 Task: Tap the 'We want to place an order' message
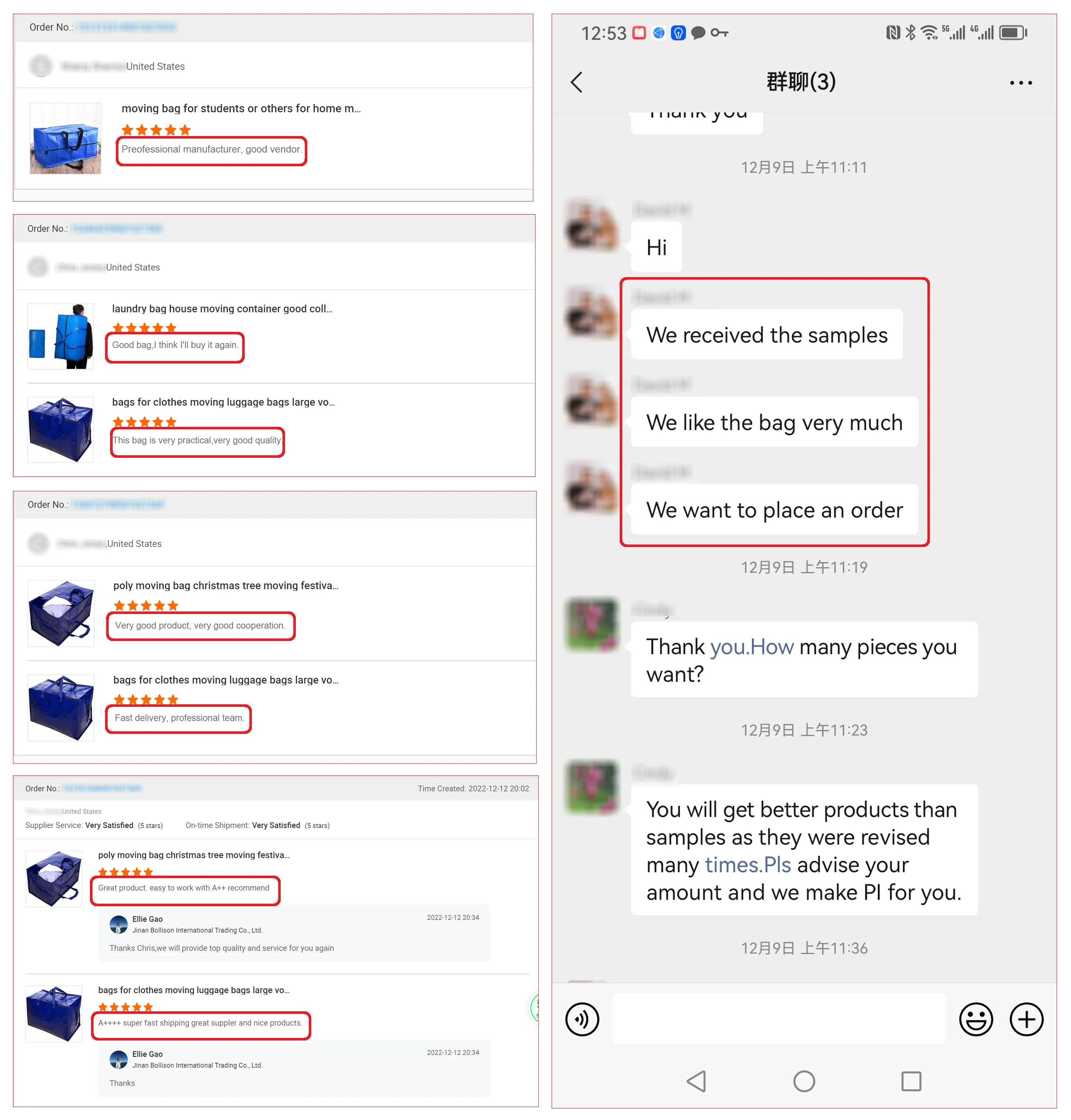(774, 510)
